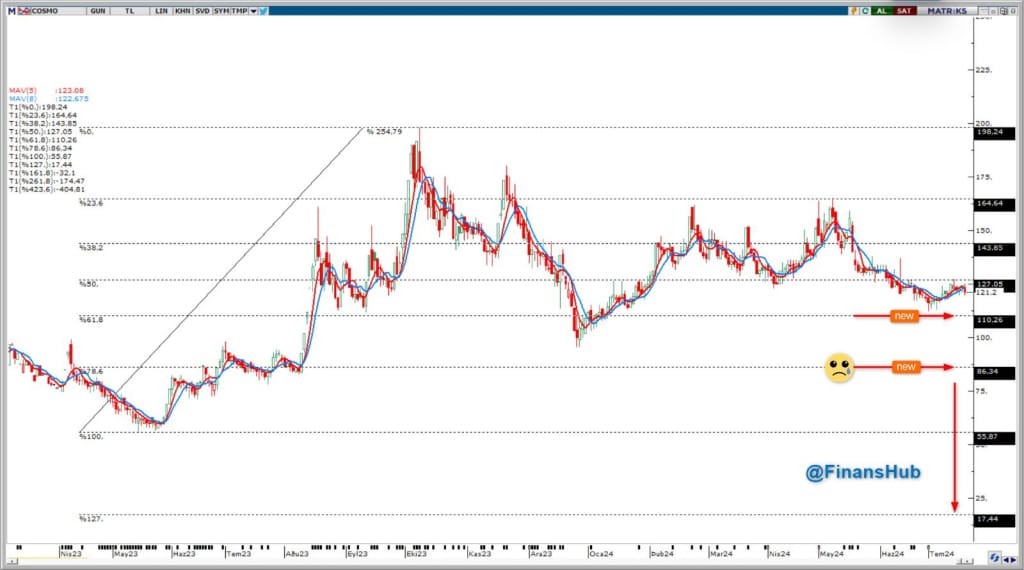This screenshot has width=1024, height=570.
Task: Click the 17,44 price tag on axis
Action: tap(995, 520)
